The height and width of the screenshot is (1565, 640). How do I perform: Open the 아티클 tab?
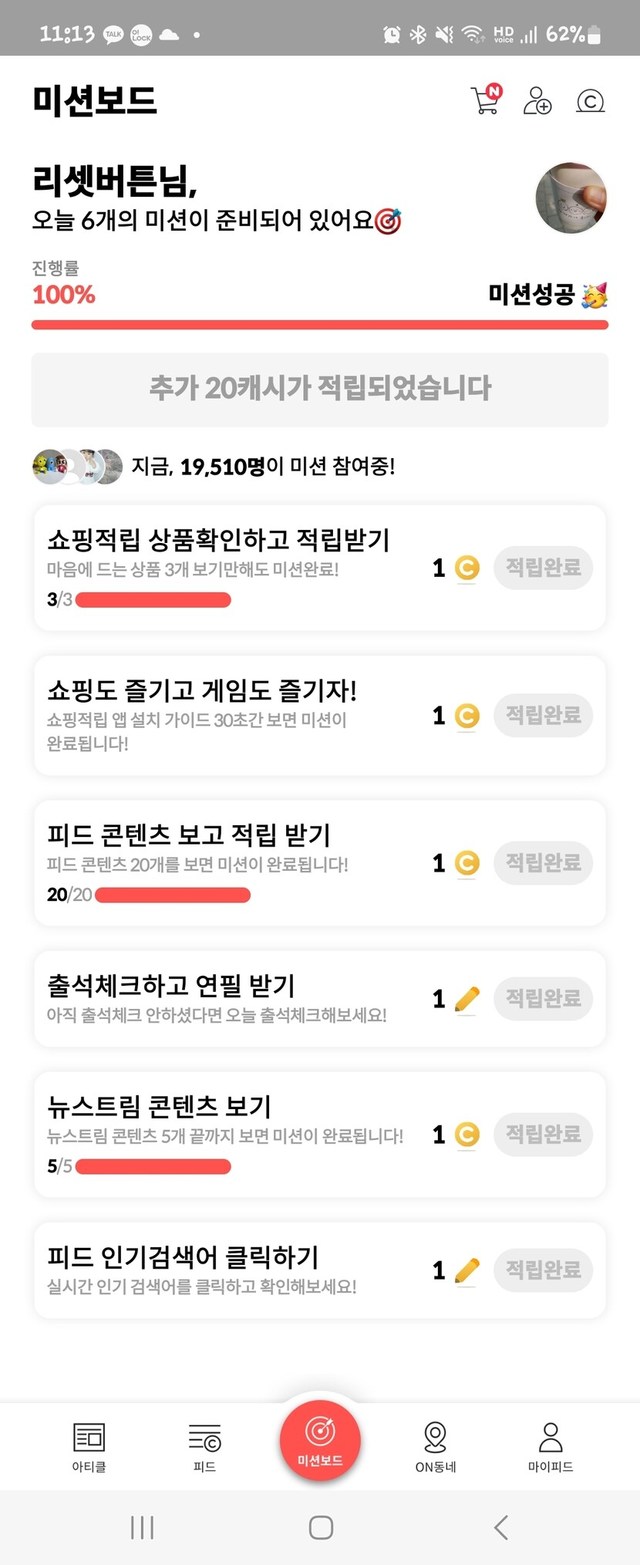pos(89,1447)
